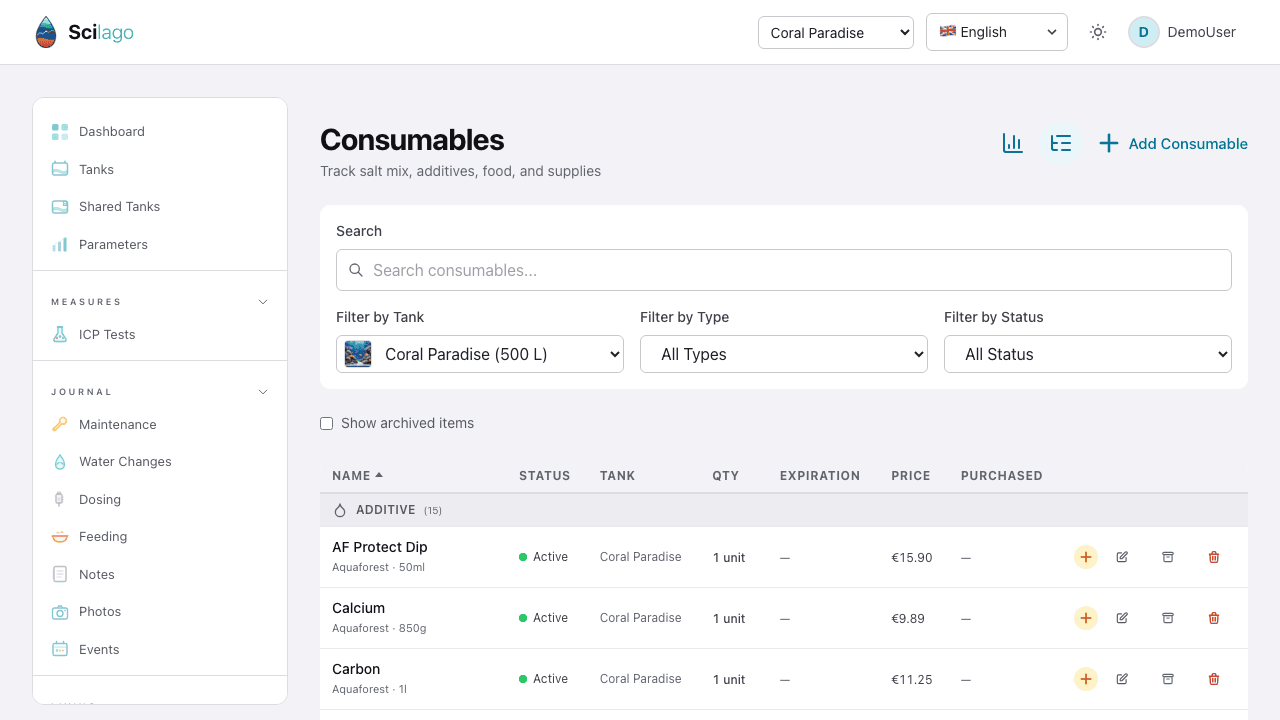Viewport: 1280px width, 720px height.
Task: Collapse the Additive group row
Action: point(784,510)
